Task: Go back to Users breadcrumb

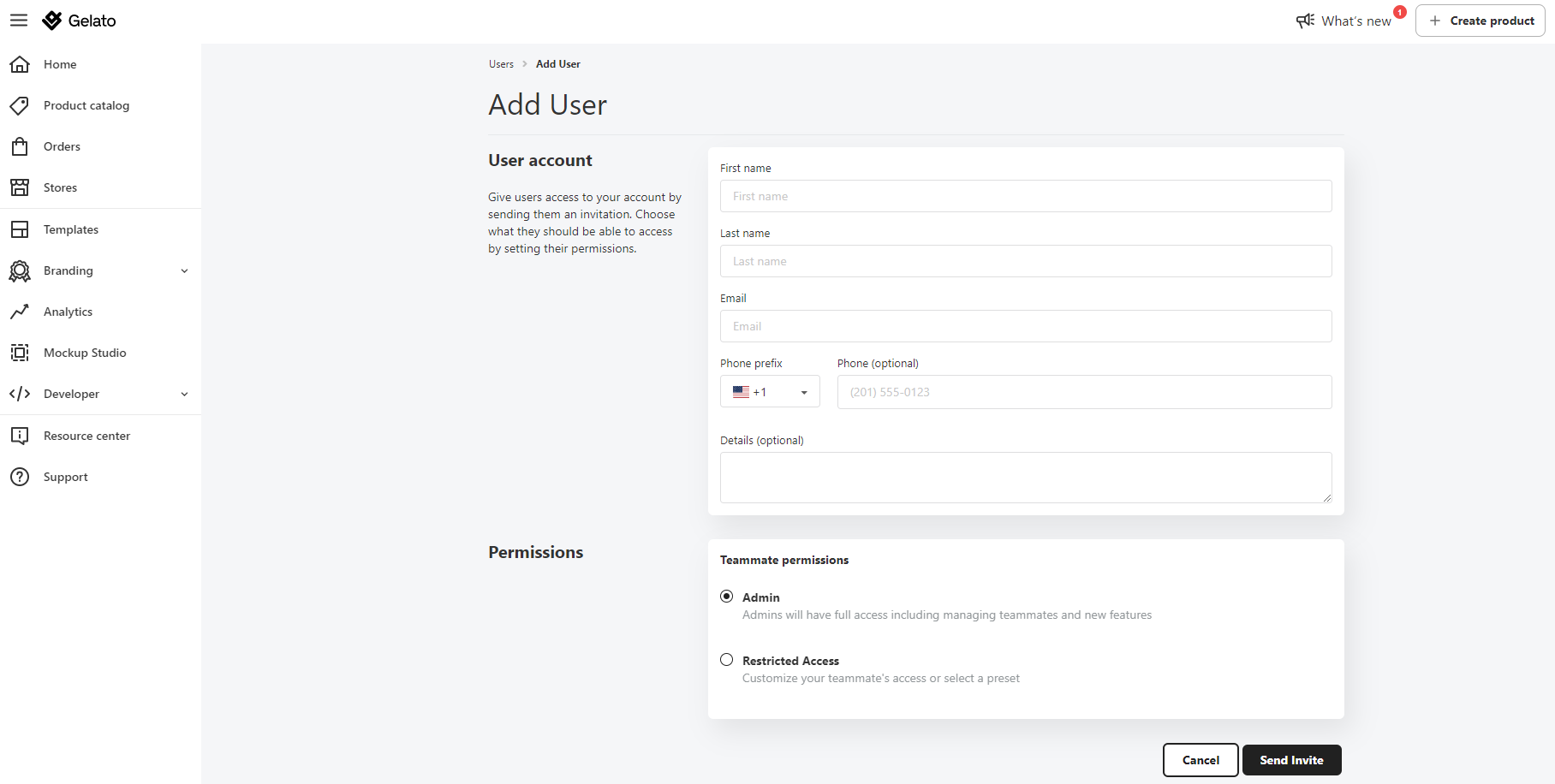Action: tap(501, 64)
